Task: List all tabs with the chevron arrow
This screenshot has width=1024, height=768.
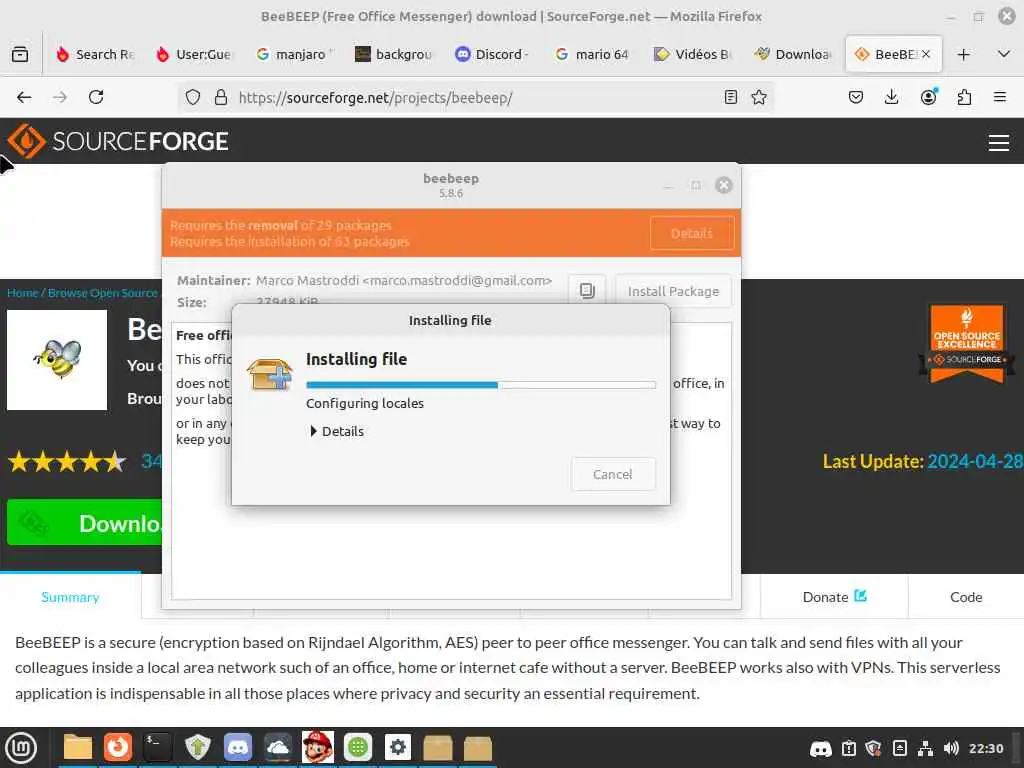Action: coord(1004,54)
